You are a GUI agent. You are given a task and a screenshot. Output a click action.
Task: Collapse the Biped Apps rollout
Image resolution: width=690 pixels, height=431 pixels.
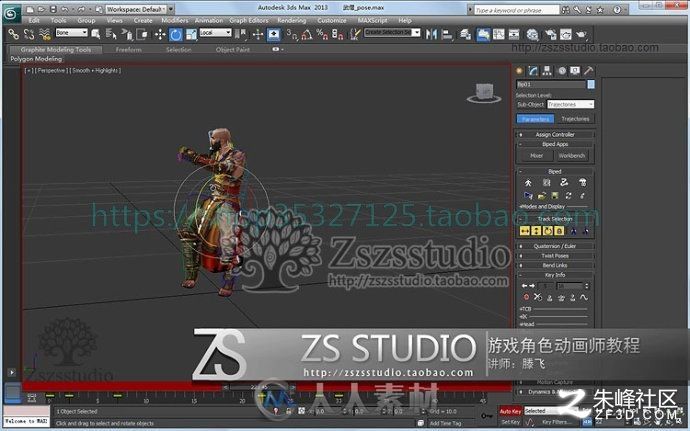click(555, 144)
